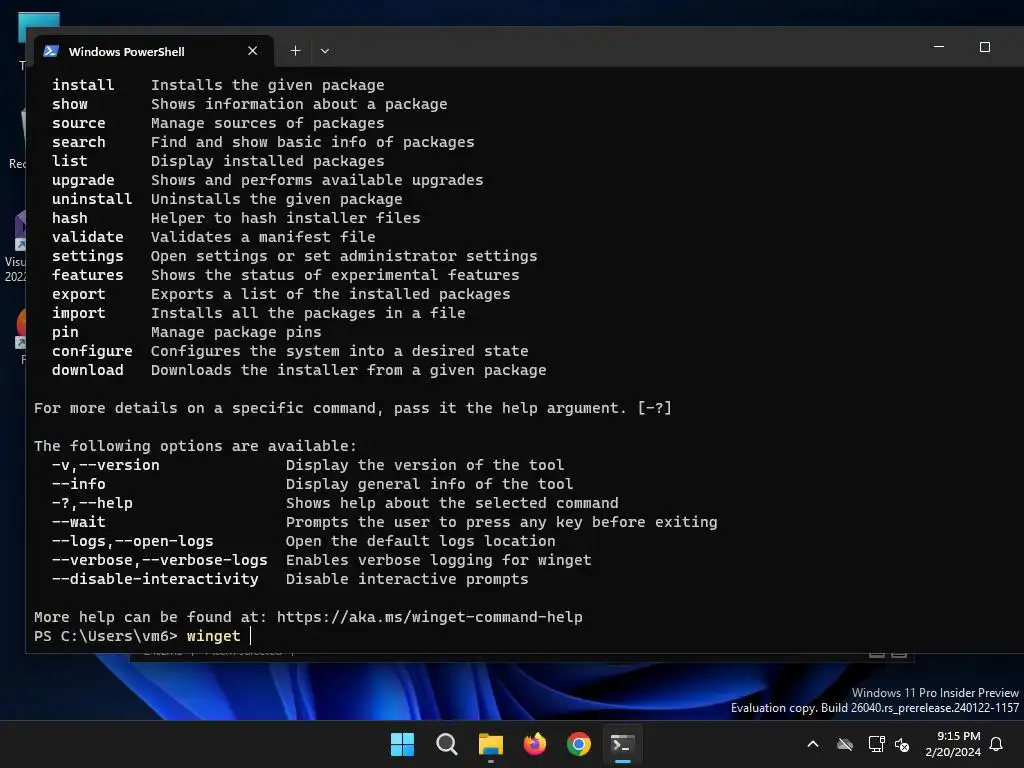Screen dimensions: 1024x768
Task: Open the Windows Start menu
Action: (402, 744)
